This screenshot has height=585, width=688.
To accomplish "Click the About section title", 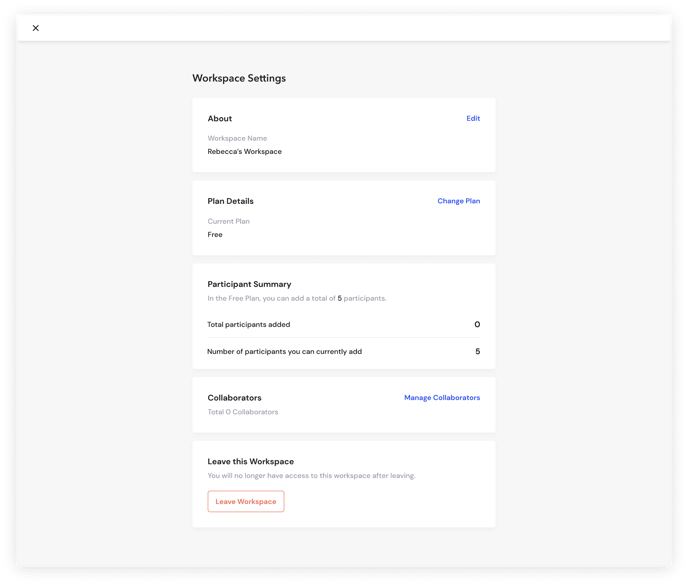I will pos(220,118).
